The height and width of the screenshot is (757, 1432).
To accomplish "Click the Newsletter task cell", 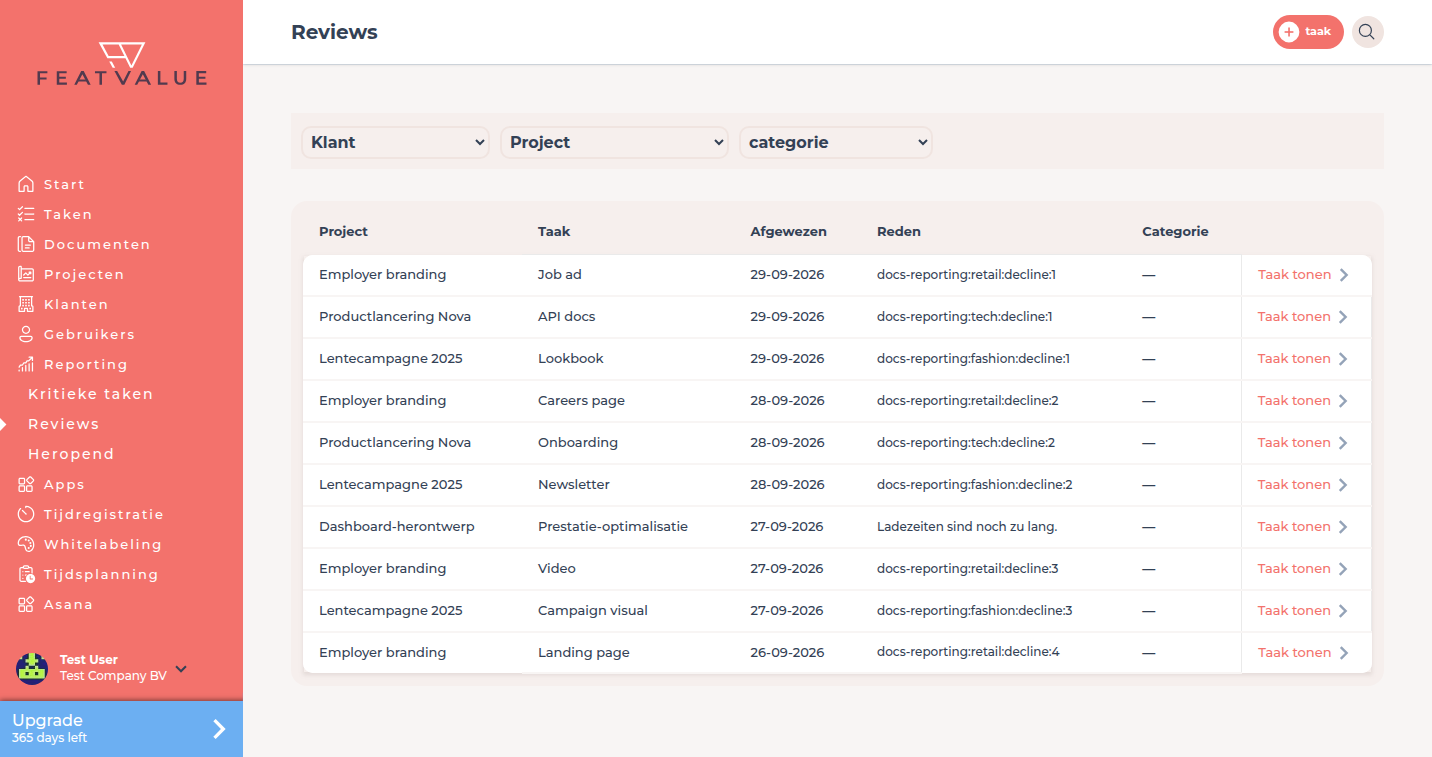I will [x=574, y=485].
